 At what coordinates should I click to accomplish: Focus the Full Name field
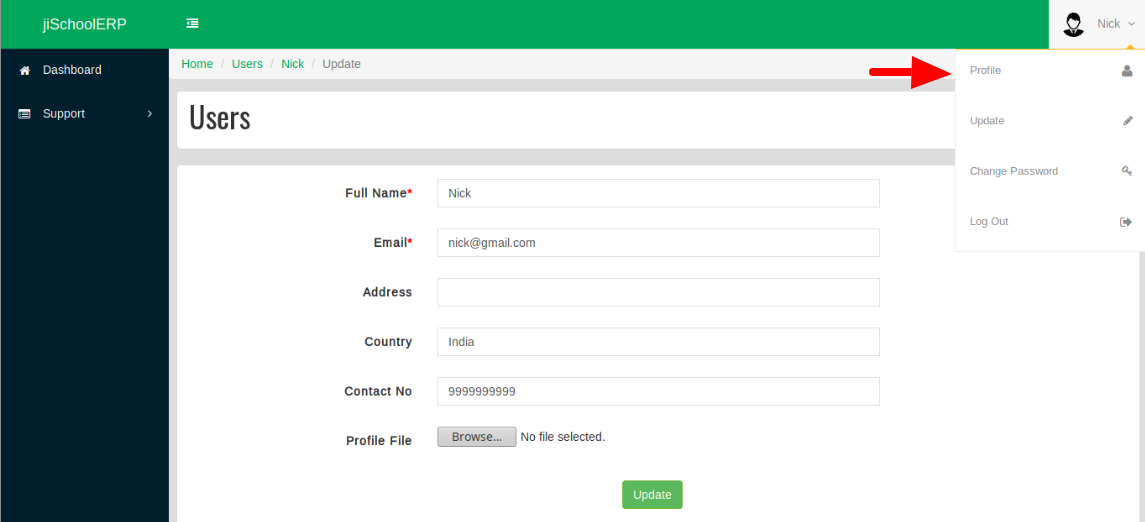658,193
